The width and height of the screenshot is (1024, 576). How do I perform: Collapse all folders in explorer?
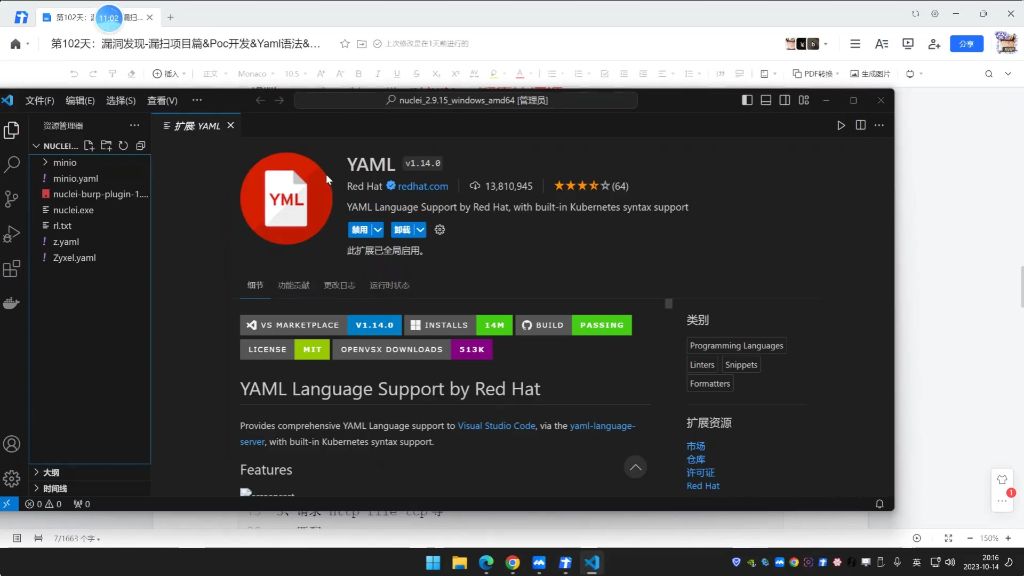(140, 146)
